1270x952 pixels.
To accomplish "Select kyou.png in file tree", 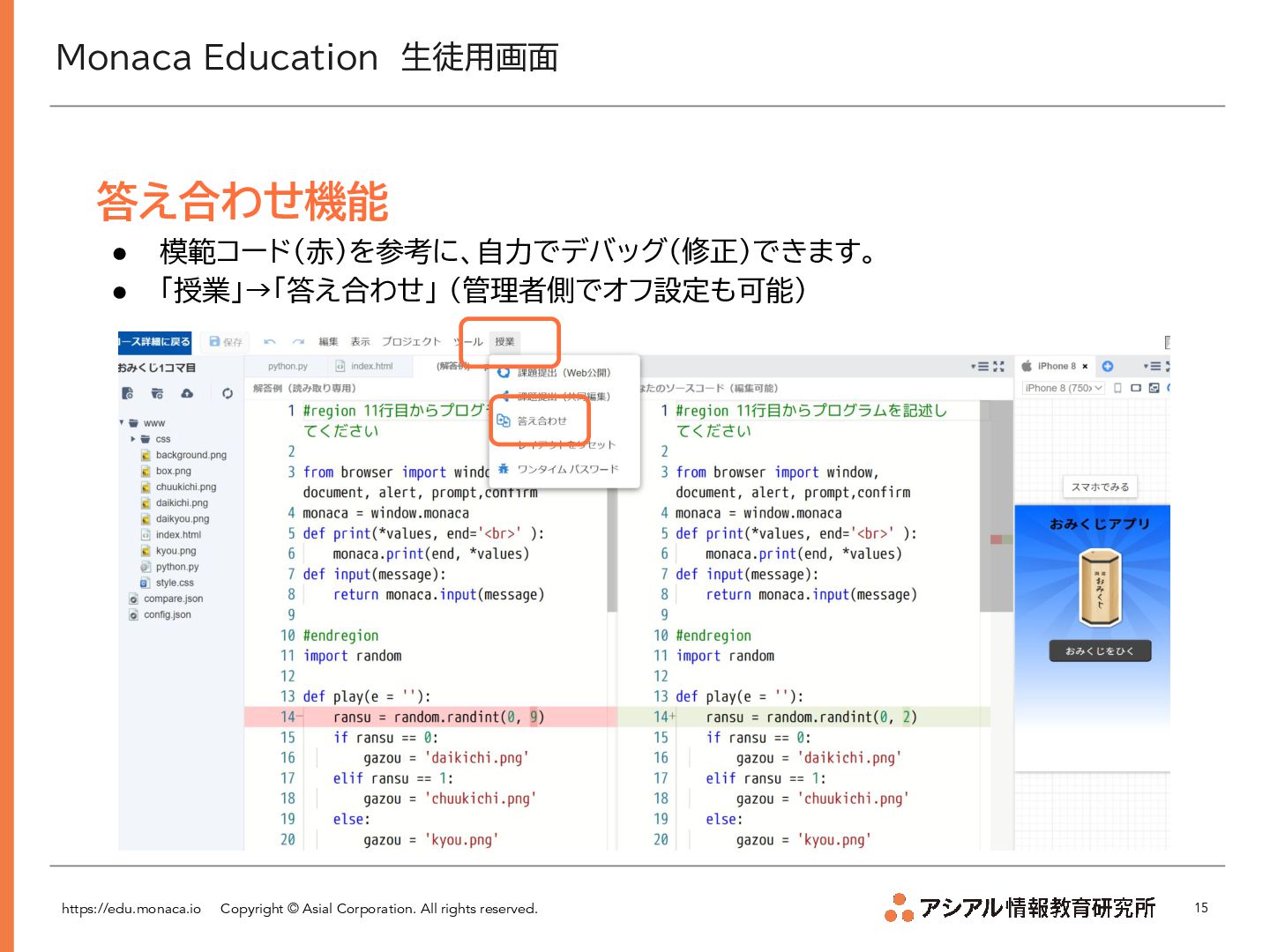I will (x=168, y=550).
